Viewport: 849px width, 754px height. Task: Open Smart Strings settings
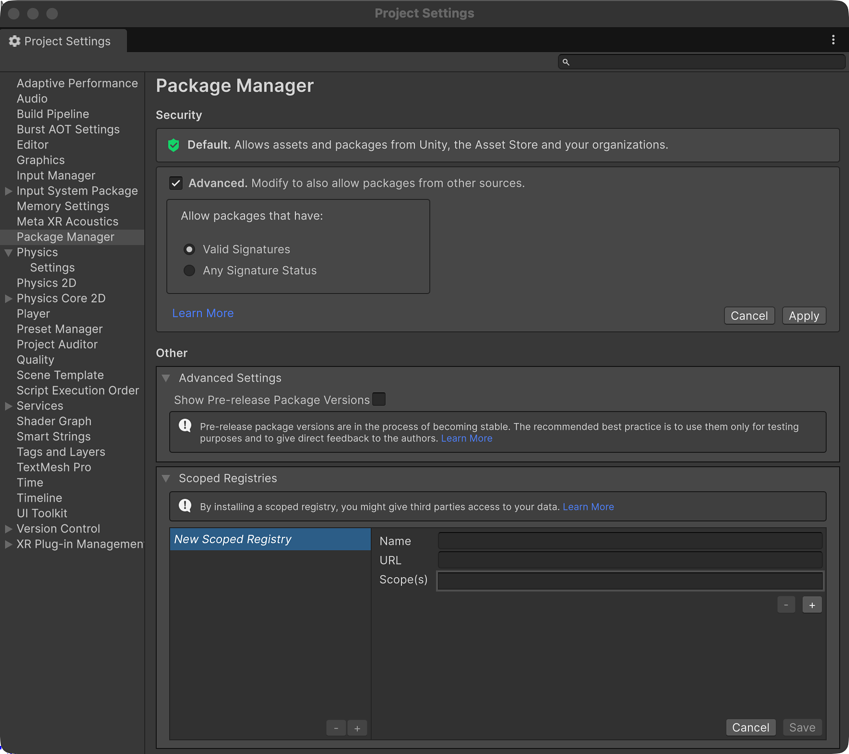(53, 436)
